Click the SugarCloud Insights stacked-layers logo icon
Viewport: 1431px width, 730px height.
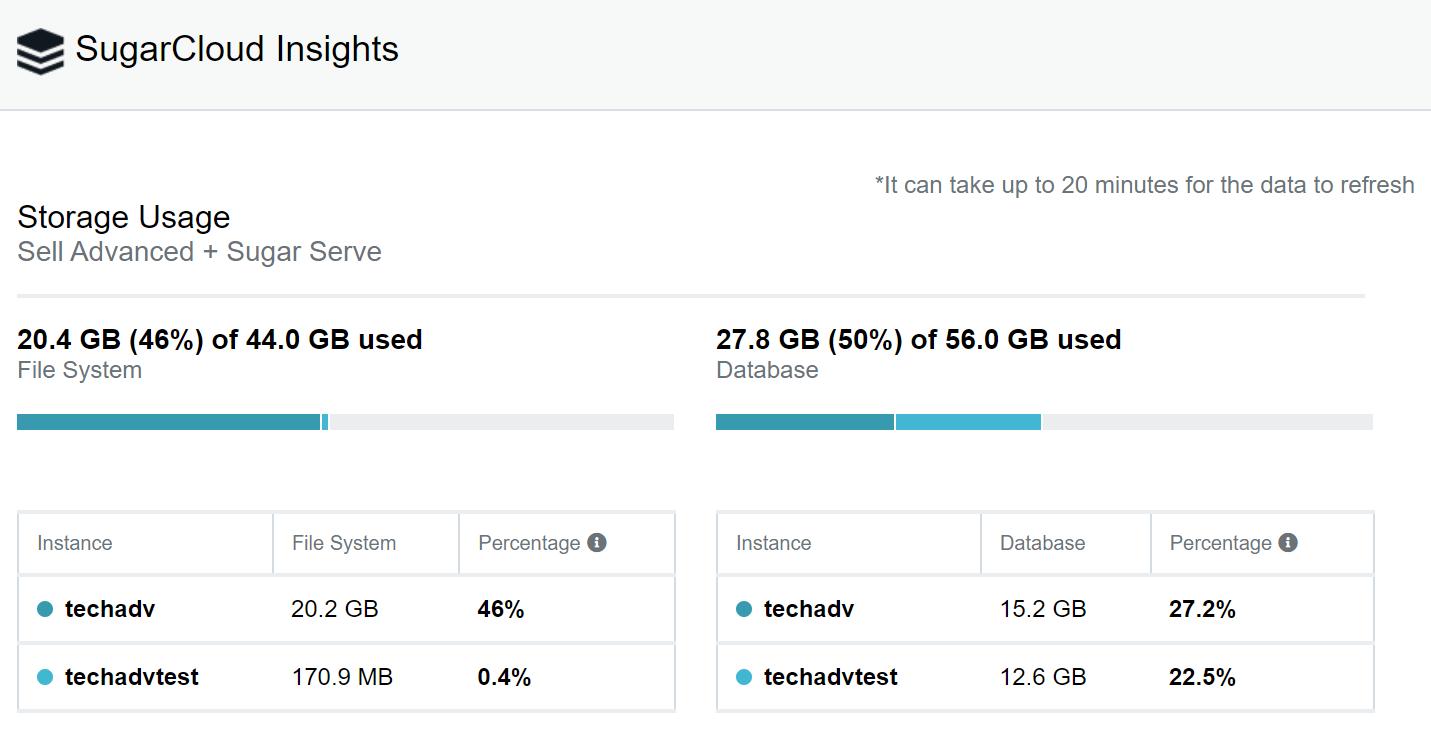(39, 49)
